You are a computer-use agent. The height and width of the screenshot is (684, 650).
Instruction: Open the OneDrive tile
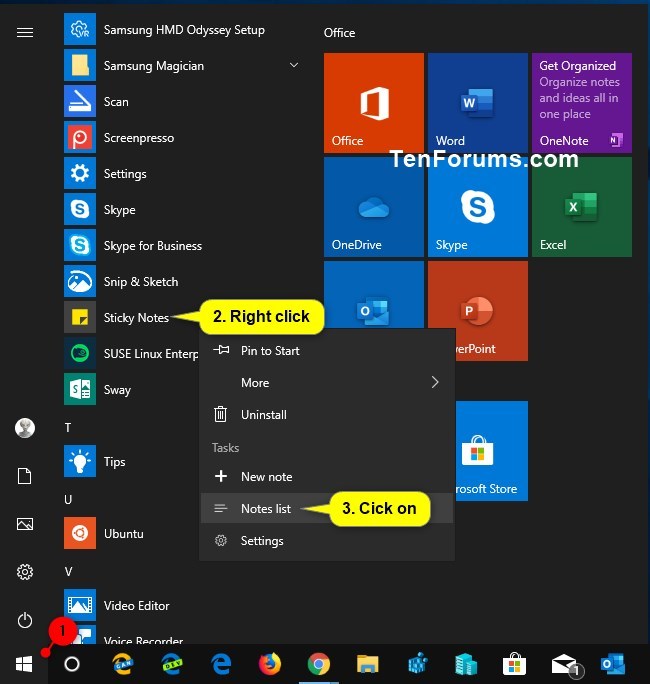[x=374, y=207]
